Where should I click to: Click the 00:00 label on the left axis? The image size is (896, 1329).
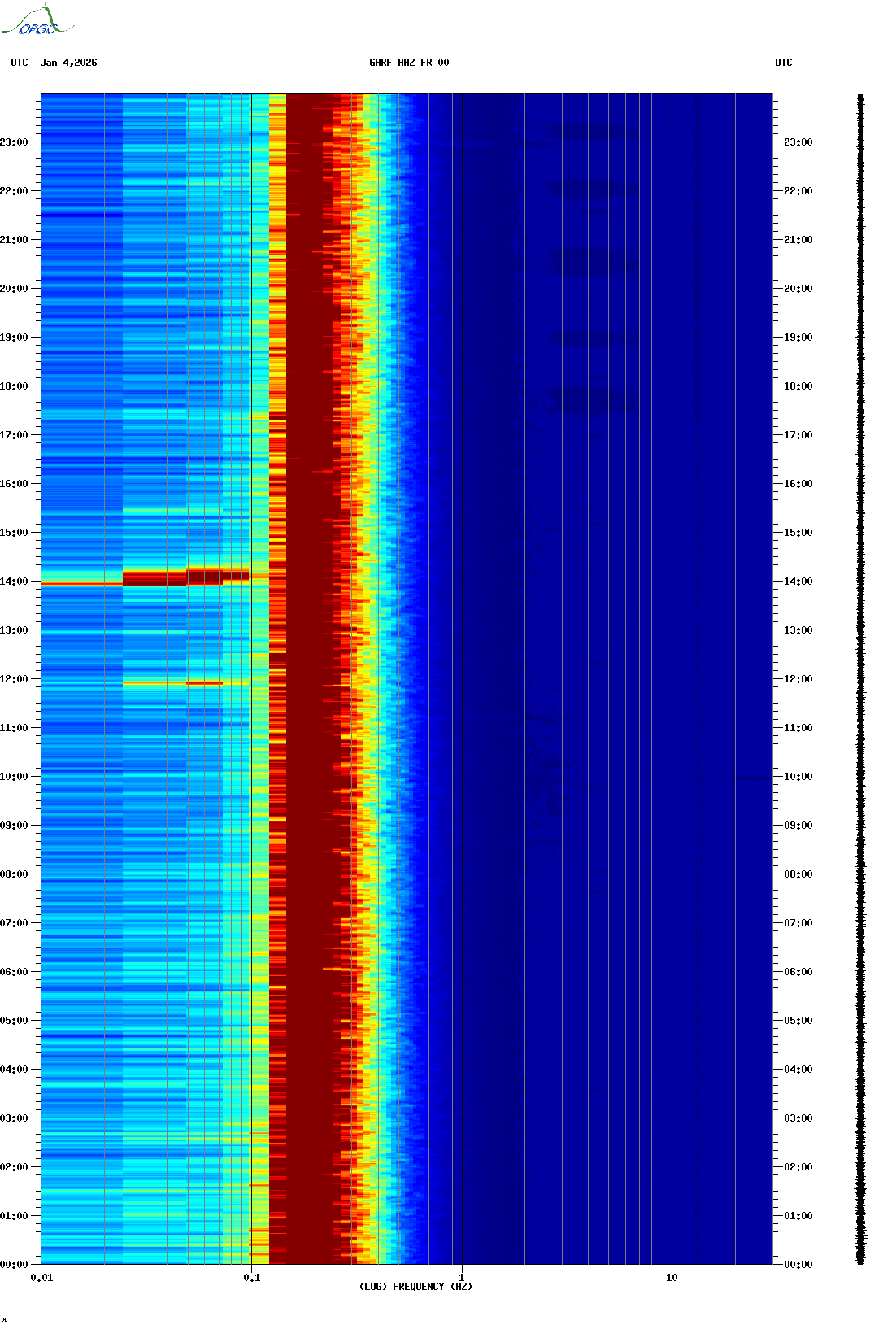15,1265
